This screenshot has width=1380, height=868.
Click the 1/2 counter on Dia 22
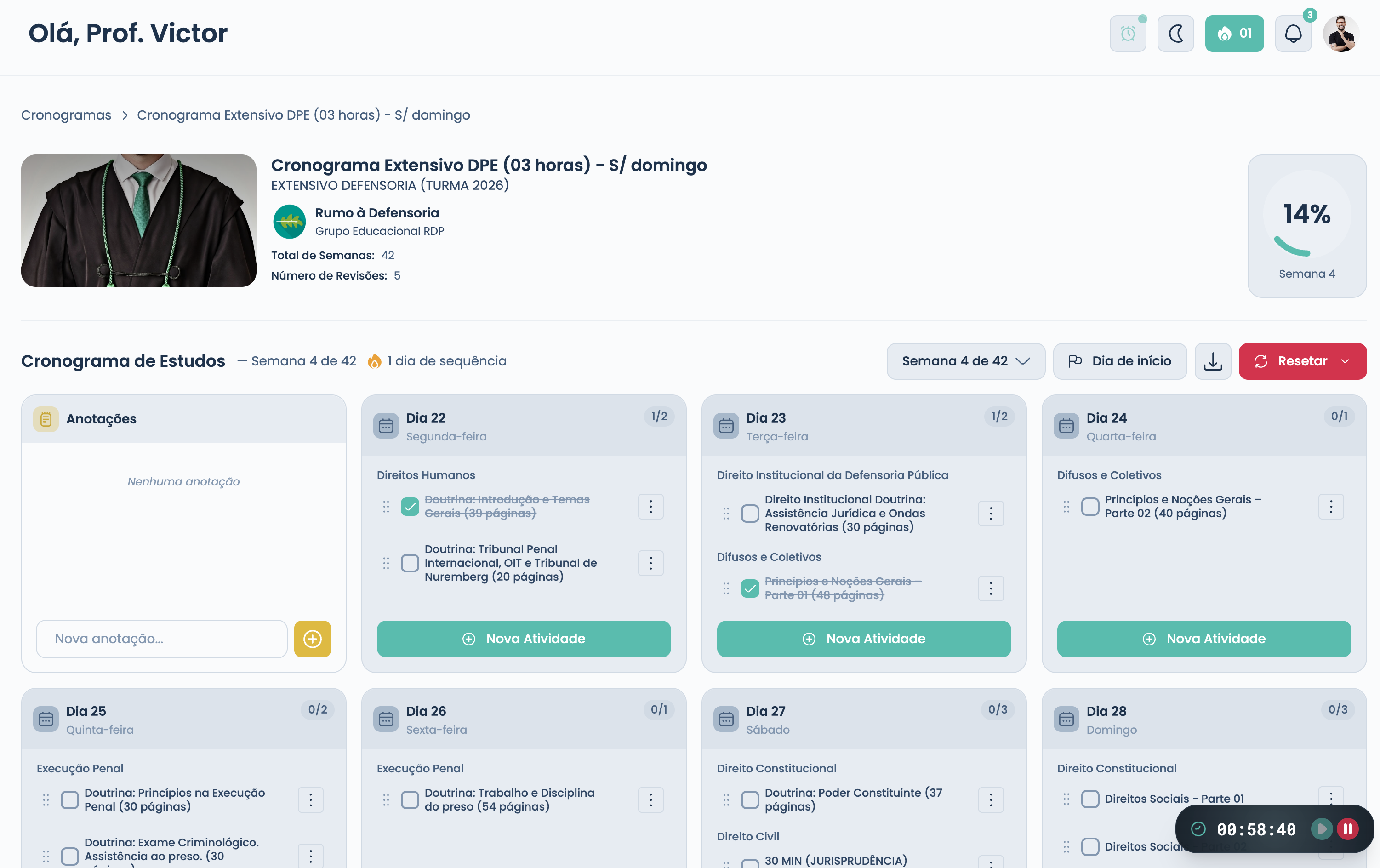point(659,416)
